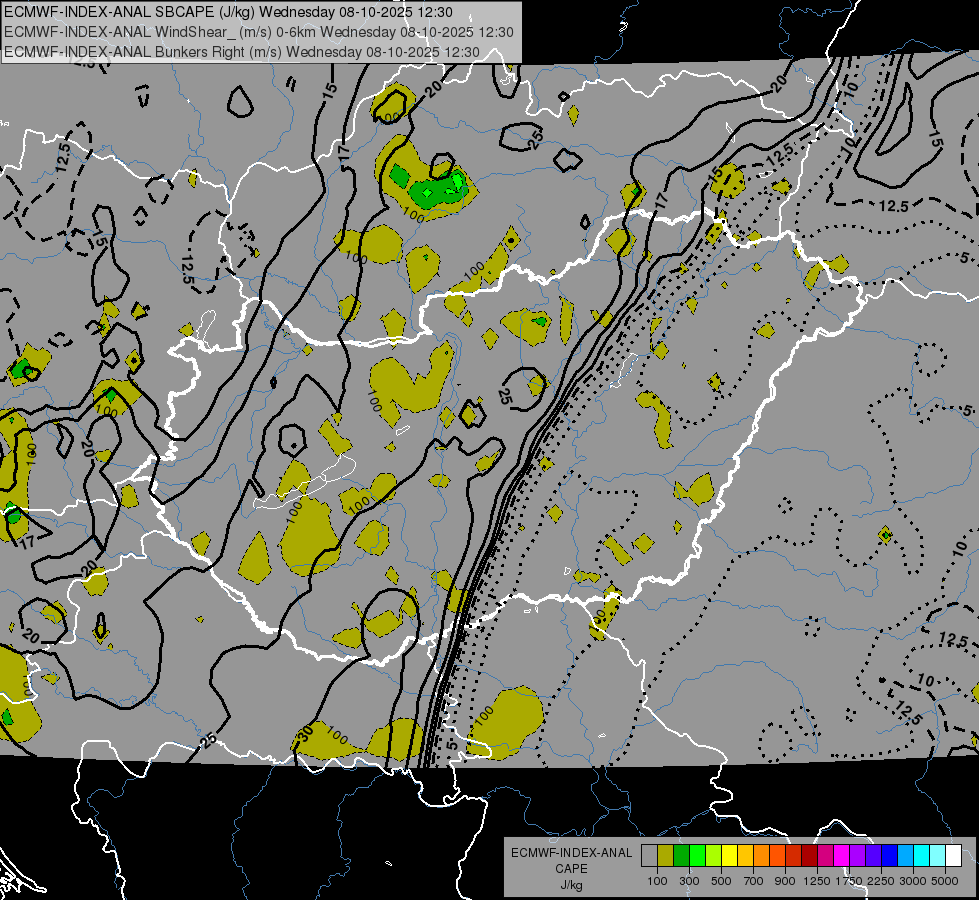Screen dimensions: 979x900
Task: Select the orange legend swatch
Action: point(761,856)
